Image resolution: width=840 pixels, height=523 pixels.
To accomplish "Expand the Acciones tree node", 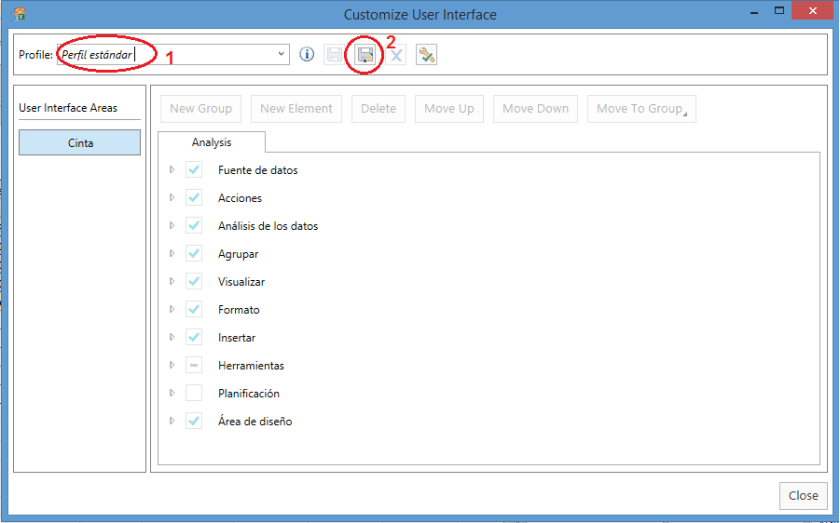I will (x=172, y=198).
